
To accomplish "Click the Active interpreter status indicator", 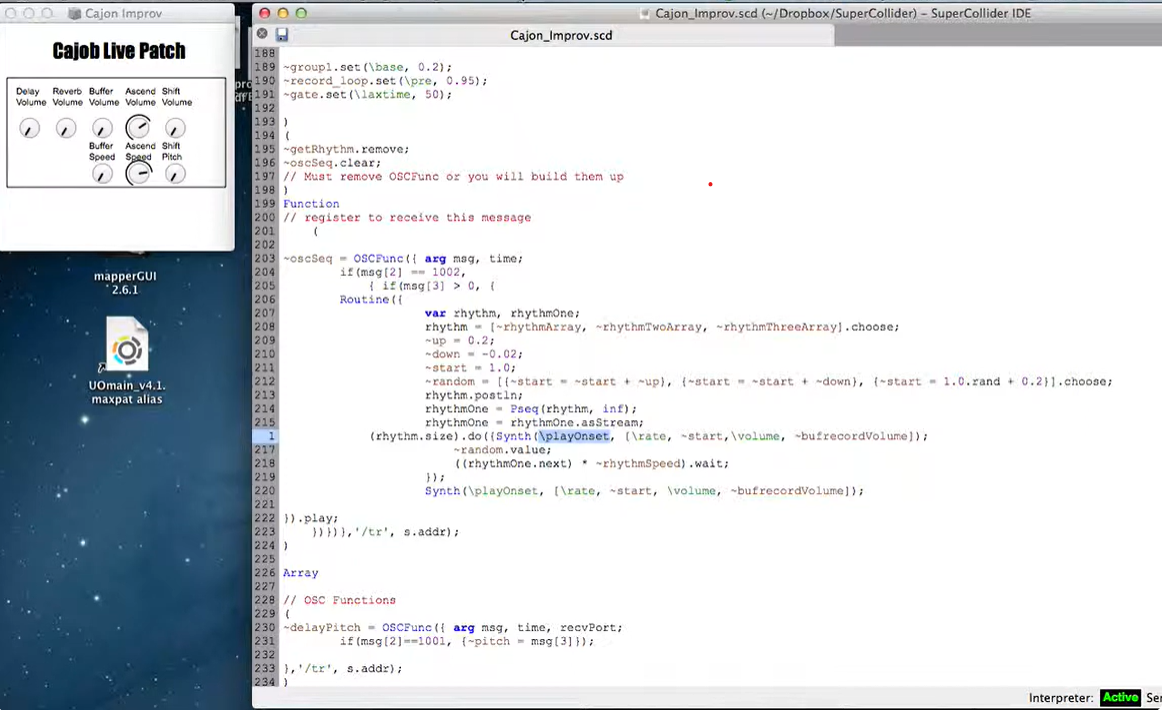I will click(x=1119, y=697).
